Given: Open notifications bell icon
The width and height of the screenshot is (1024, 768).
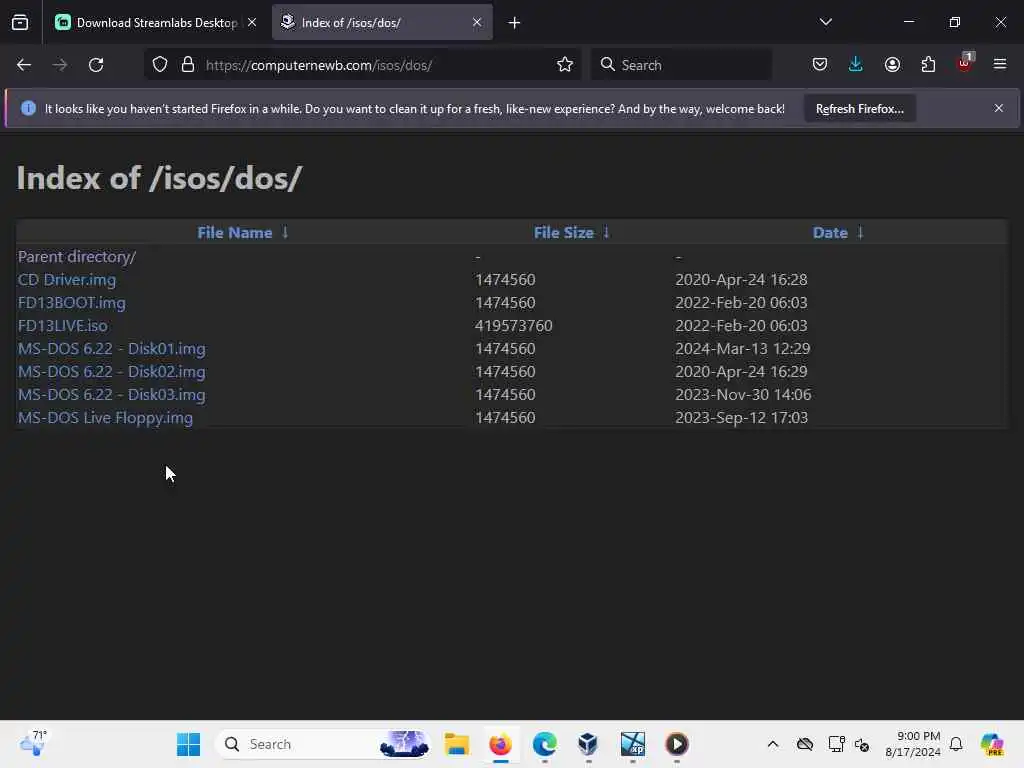Looking at the screenshot, I should (956, 744).
